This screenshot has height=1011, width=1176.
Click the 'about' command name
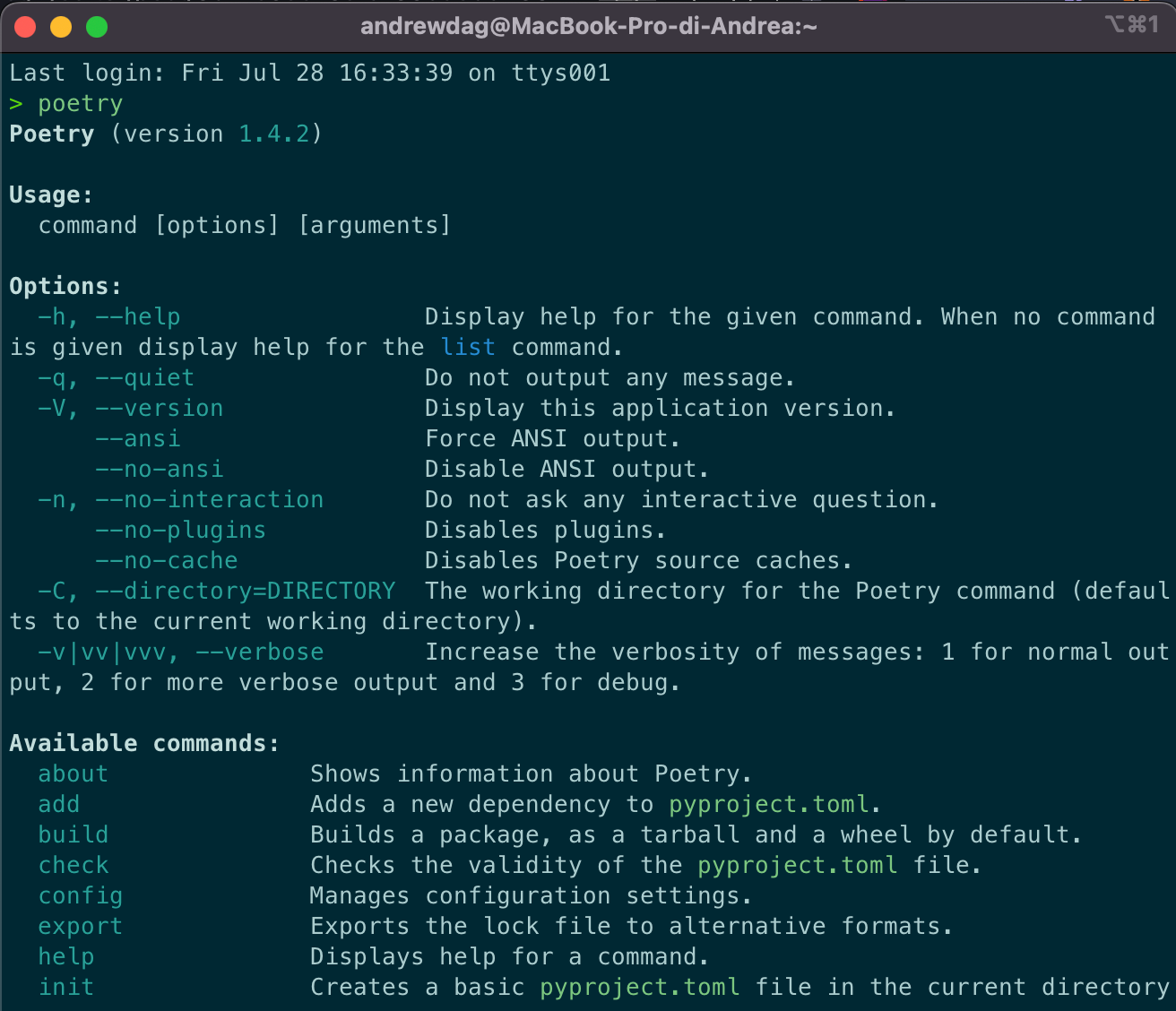[73, 773]
